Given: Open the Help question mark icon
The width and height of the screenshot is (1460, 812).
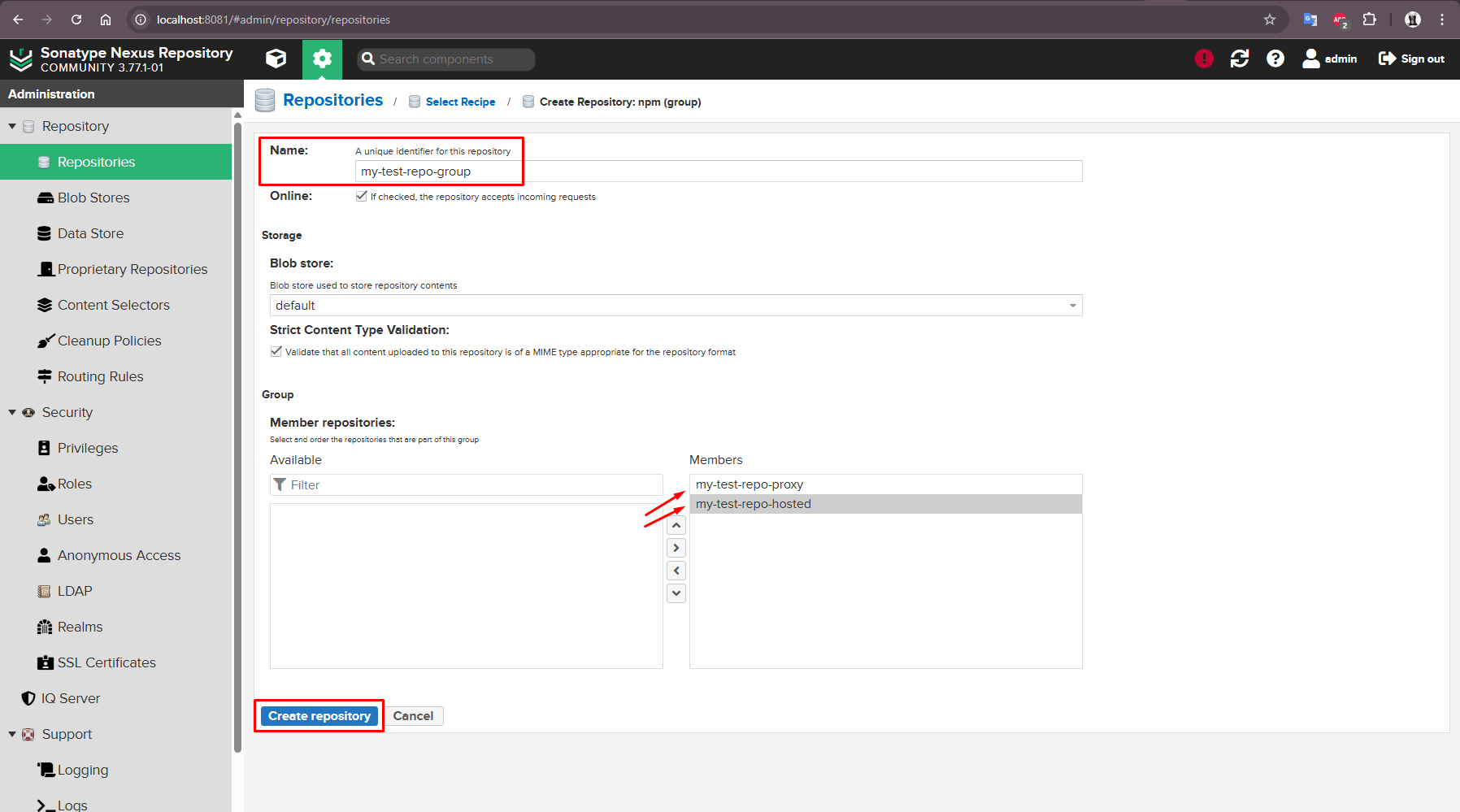Looking at the screenshot, I should (1275, 59).
